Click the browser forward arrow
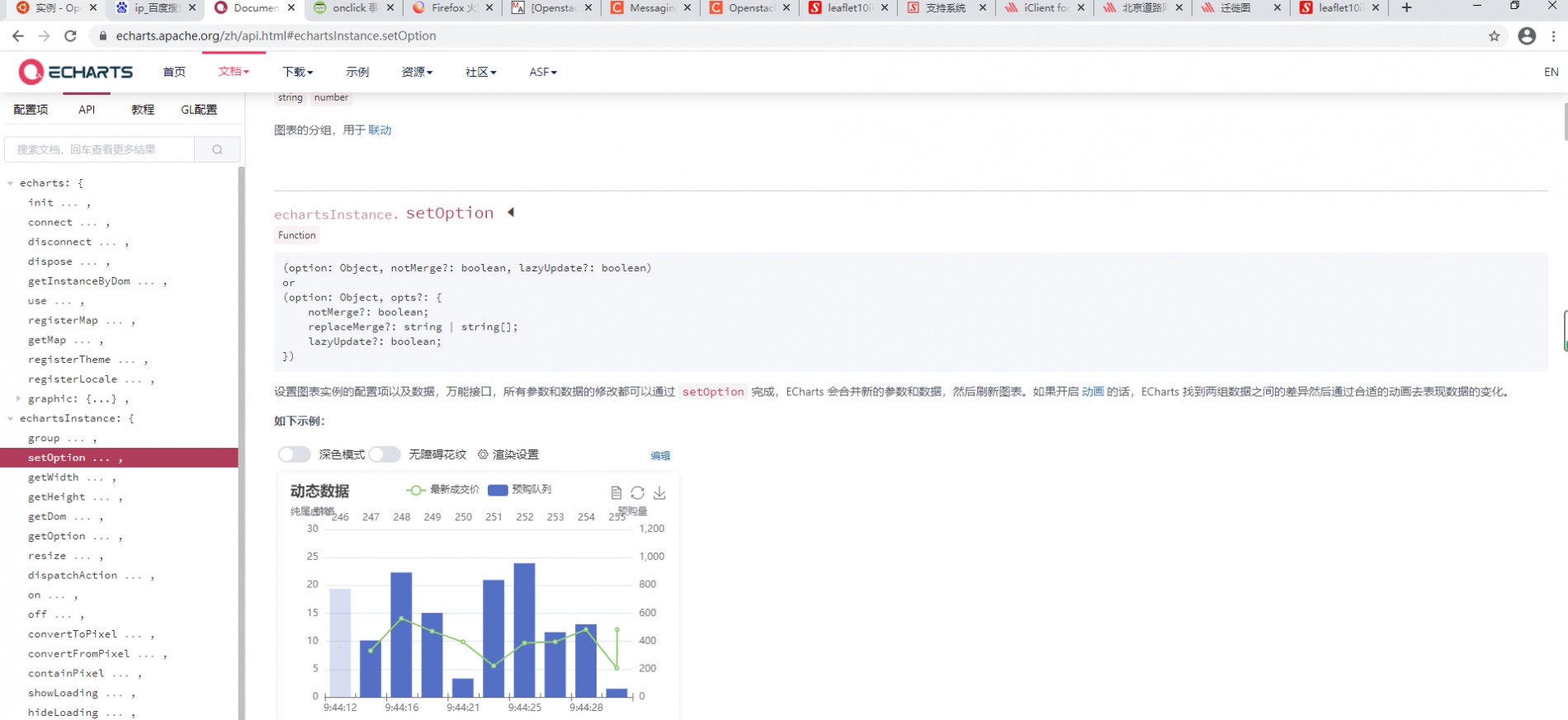The height and width of the screenshot is (720, 1568). (x=44, y=36)
